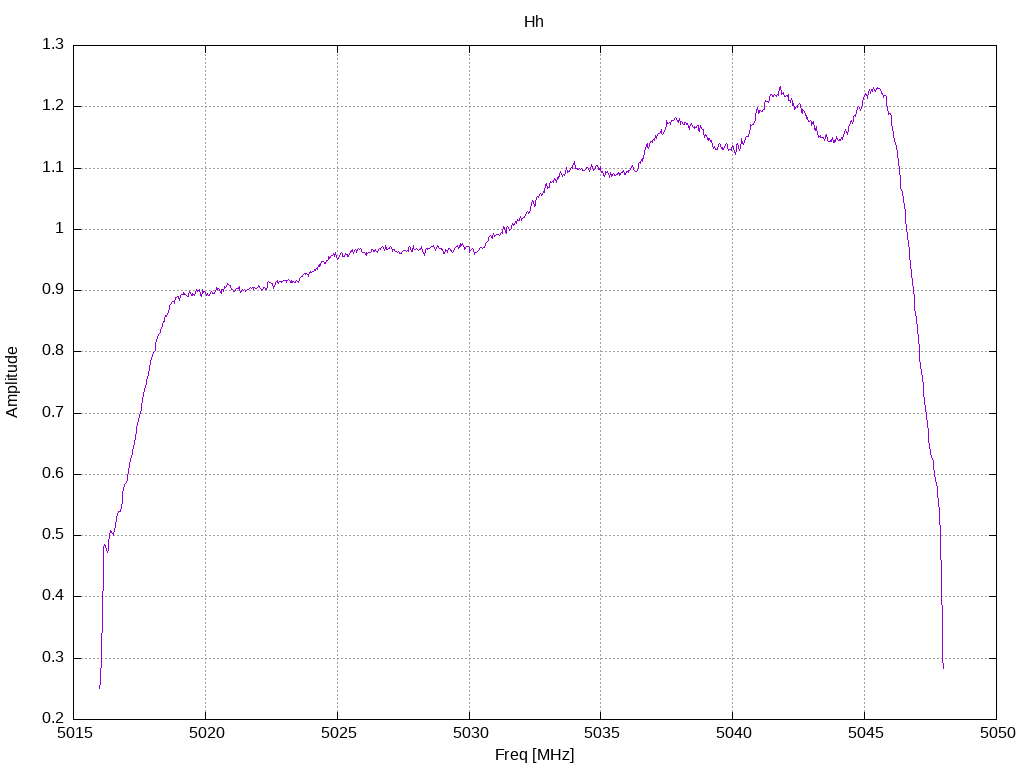Click the x-axis tick label 5045
The image size is (1024, 768).
point(865,733)
